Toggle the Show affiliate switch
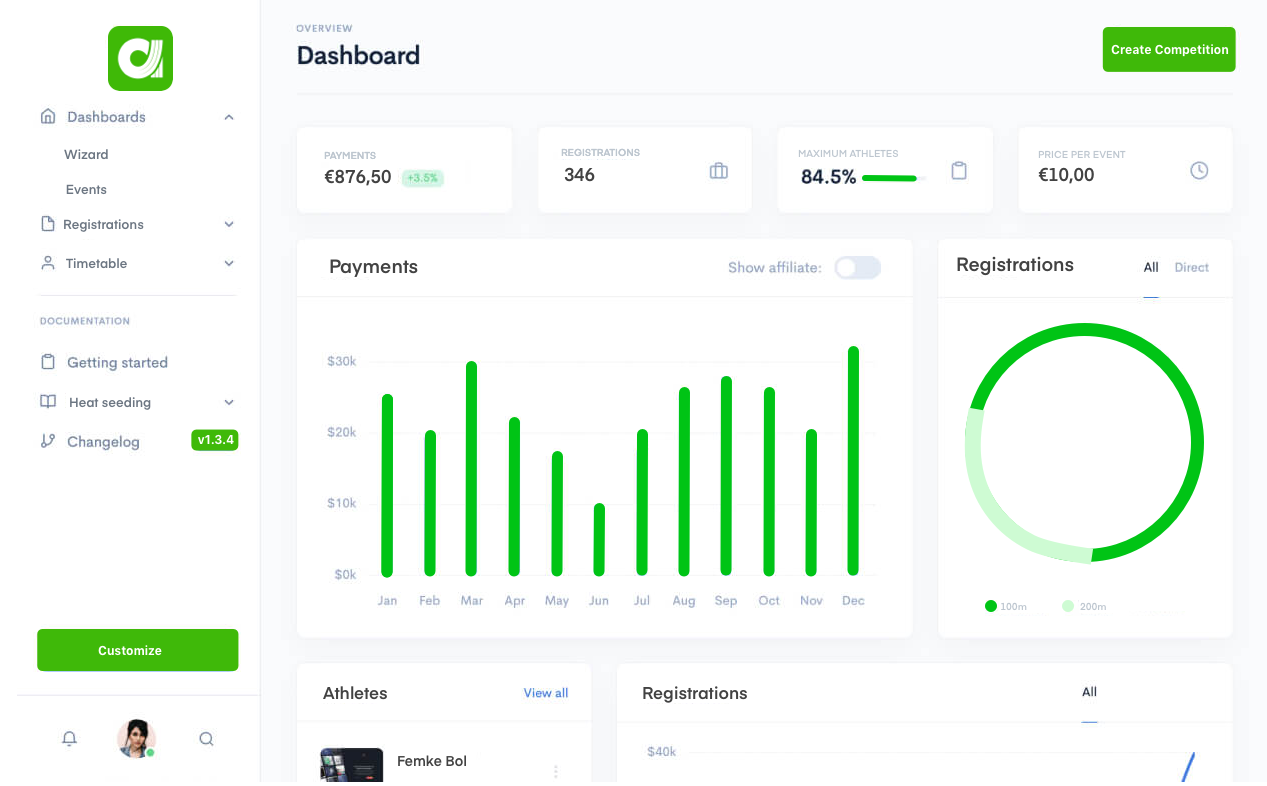Viewport: 1267px width, 786px height. [x=857, y=267]
